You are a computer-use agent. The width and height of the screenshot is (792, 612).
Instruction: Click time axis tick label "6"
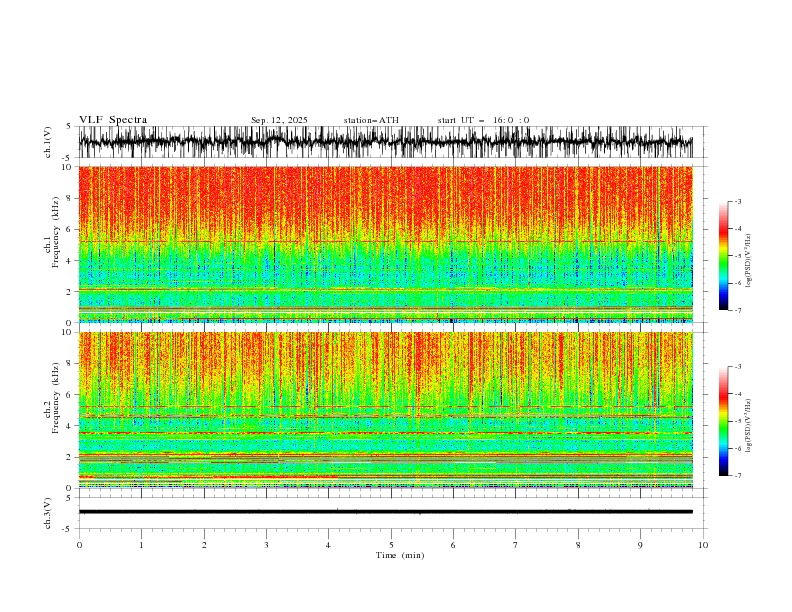point(453,545)
